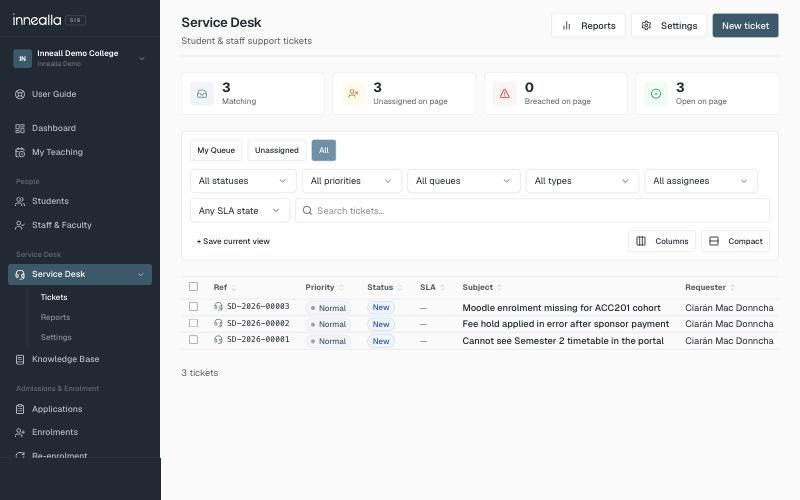The image size is (800, 500).
Task: Open Tickets in the sidebar submenu
Action: tap(54, 297)
